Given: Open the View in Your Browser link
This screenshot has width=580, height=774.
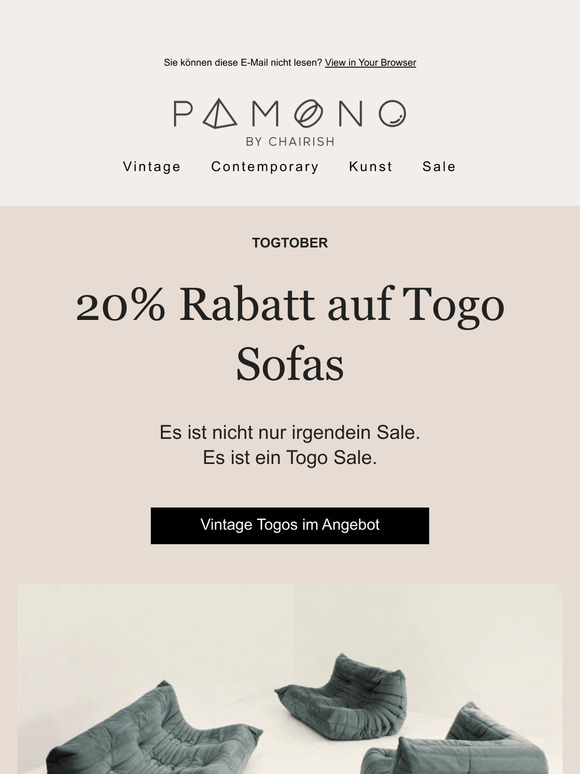Looking at the screenshot, I should 370,63.
